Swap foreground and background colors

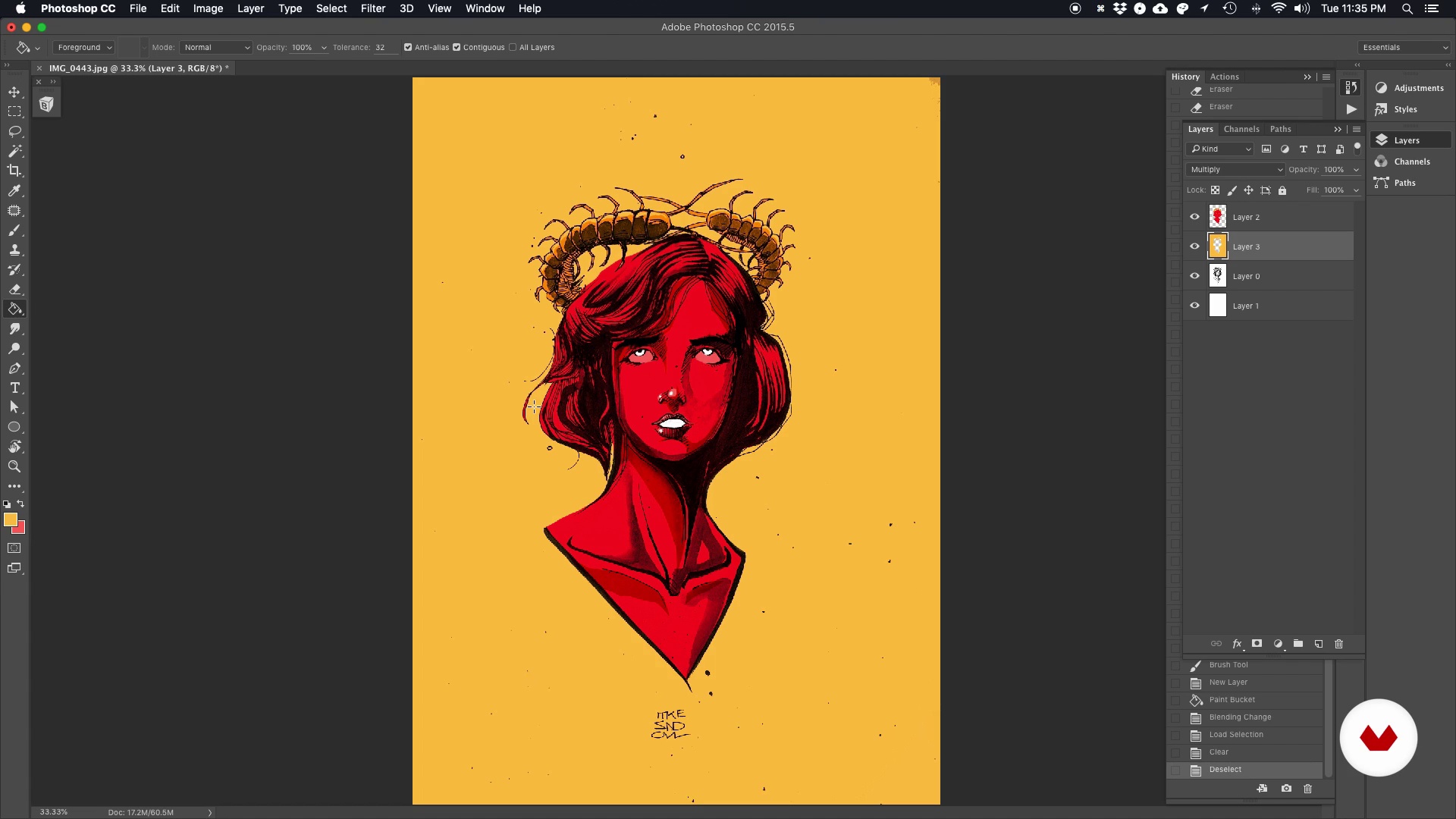tap(20, 504)
